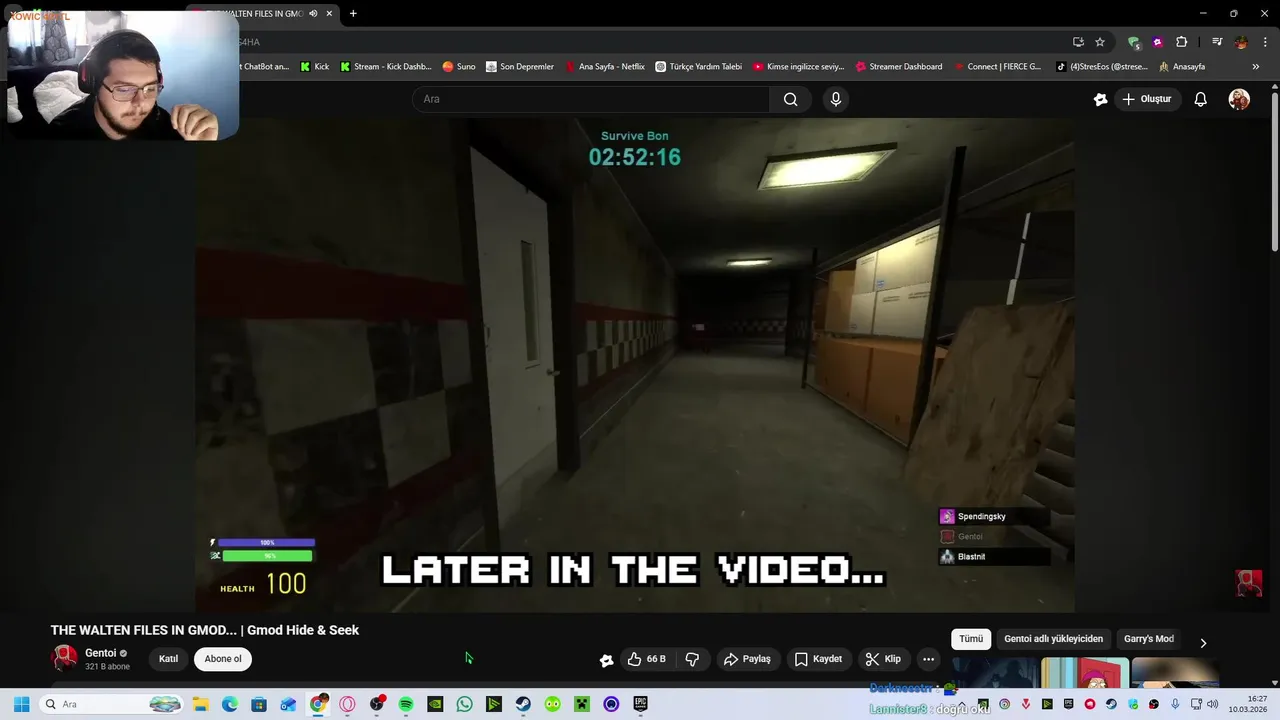Dislike the video with thumbs down
1280x720 pixels.
(x=692, y=659)
